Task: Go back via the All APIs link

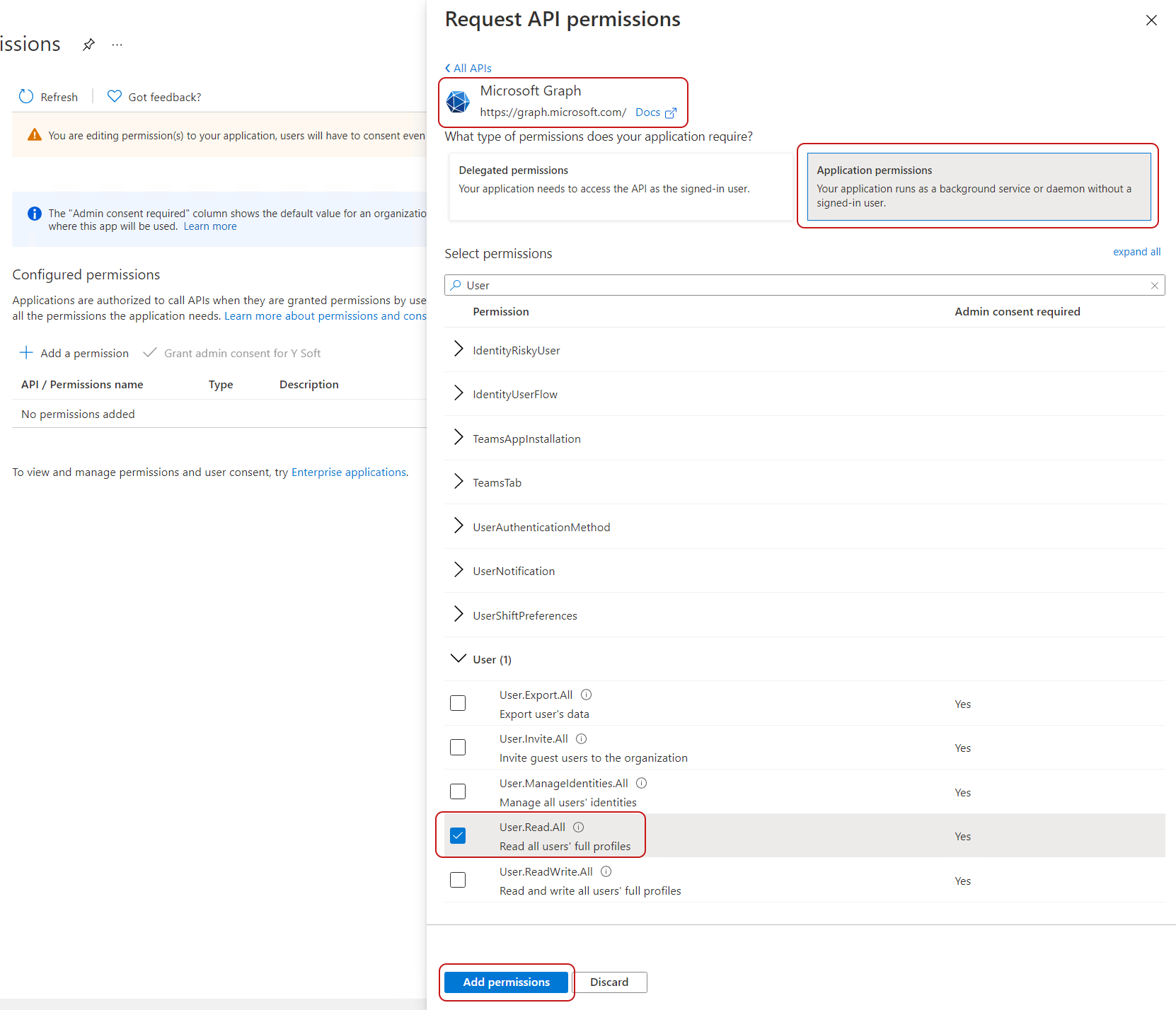Action: (468, 69)
